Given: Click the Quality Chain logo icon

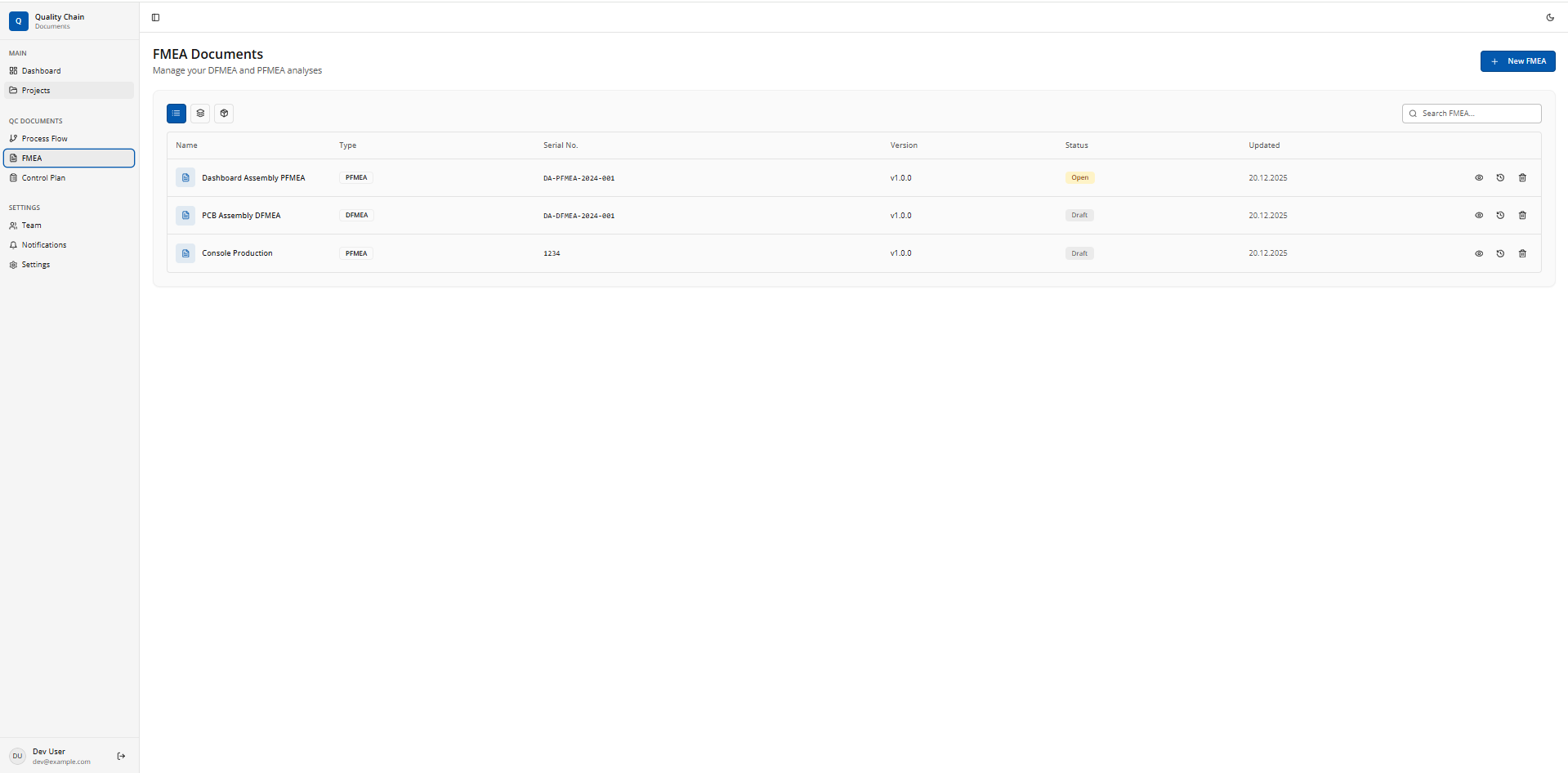Looking at the screenshot, I should coord(18,20).
